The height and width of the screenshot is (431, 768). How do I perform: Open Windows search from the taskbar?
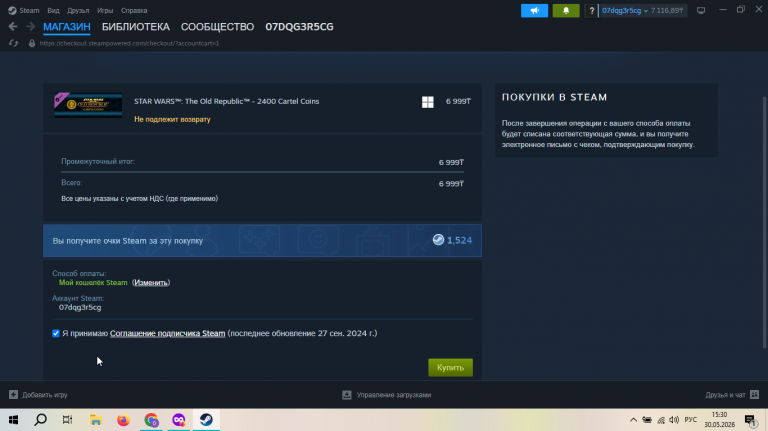41,420
